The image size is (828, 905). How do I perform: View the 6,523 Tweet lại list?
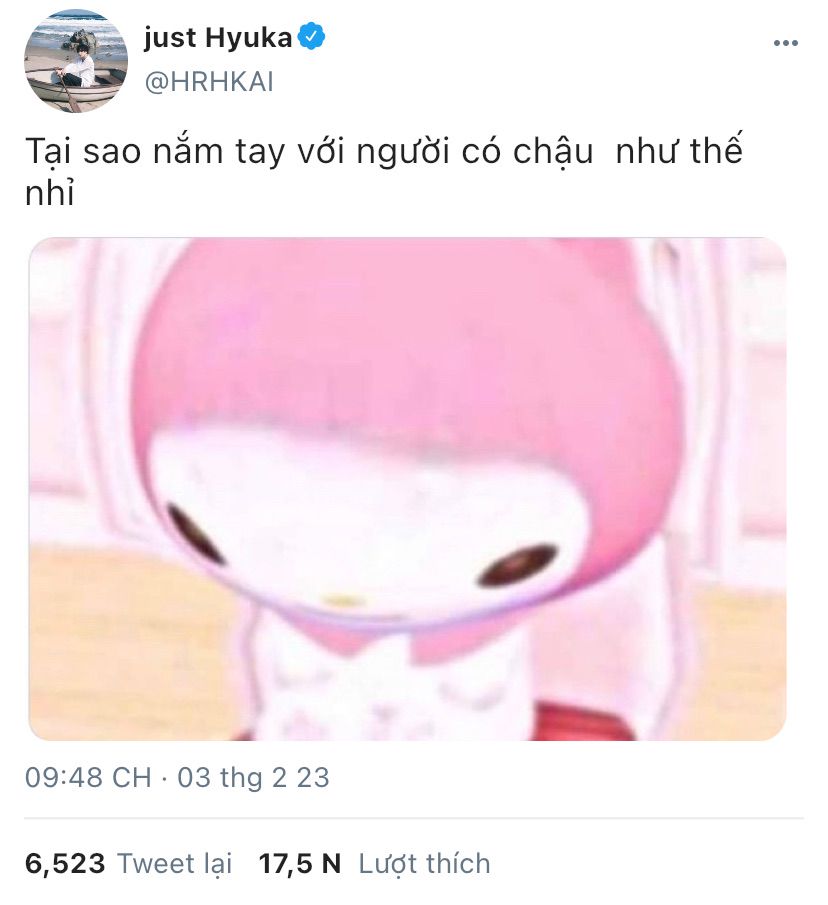click(128, 863)
